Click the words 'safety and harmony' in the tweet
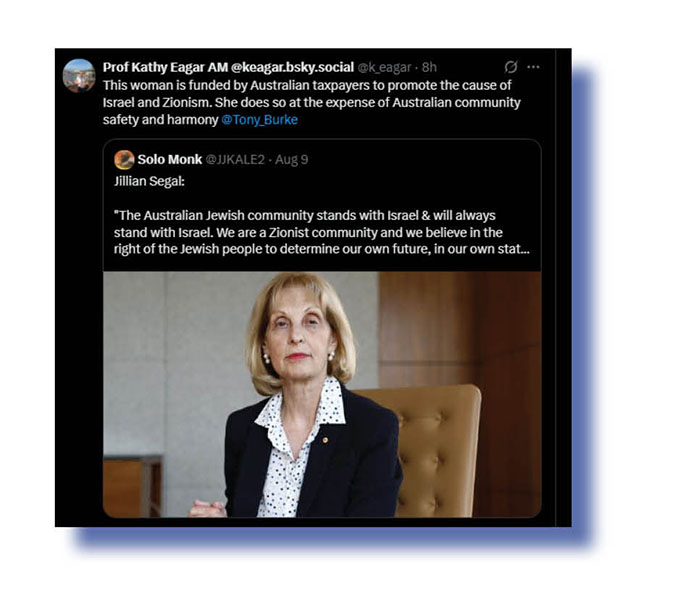 point(160,120)
